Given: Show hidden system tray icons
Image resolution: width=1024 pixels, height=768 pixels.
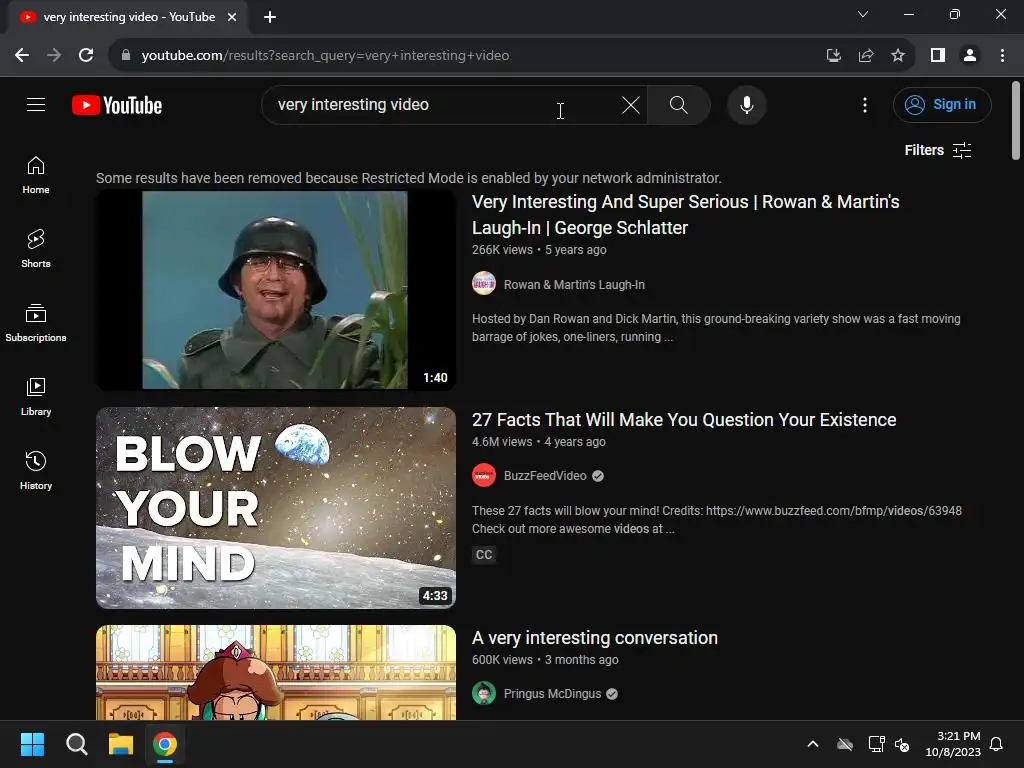Looking at the screenshot, I should 813,744.
